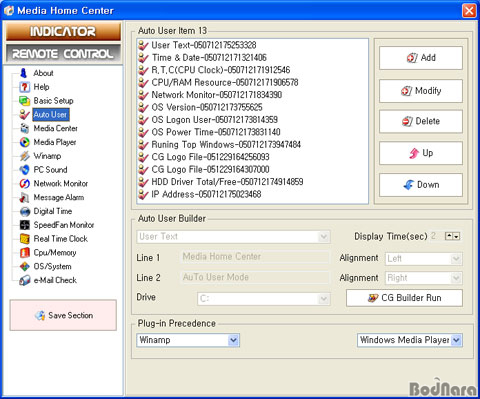Add a new auto user item
This screenshot has height=399, width=480.
pyautogui.click(x=421, y=58)
